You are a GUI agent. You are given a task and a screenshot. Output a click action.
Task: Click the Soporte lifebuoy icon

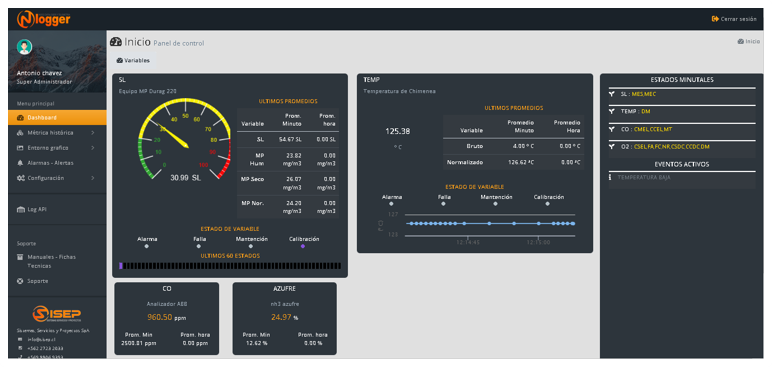click(21, 281)
